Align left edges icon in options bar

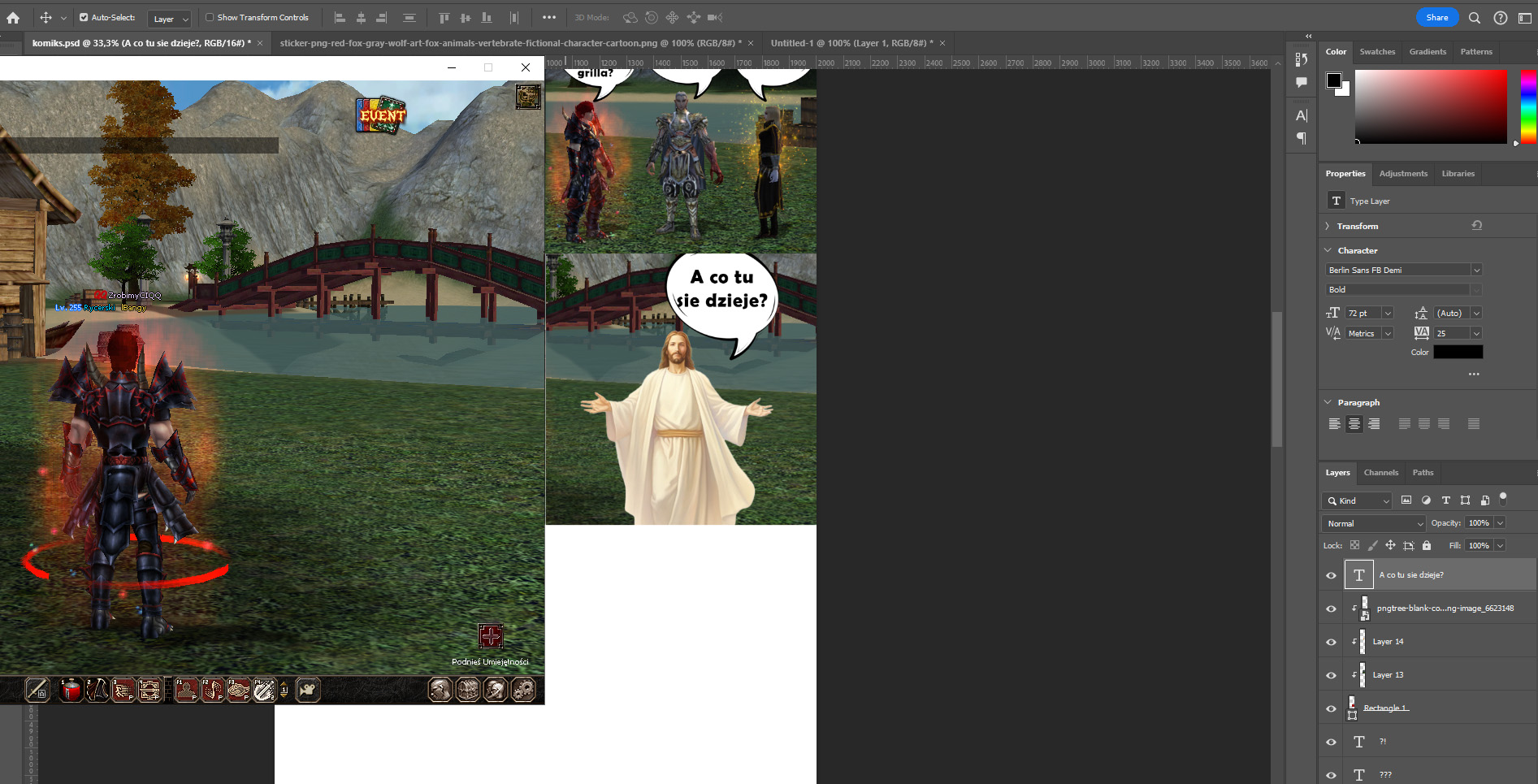340,17
